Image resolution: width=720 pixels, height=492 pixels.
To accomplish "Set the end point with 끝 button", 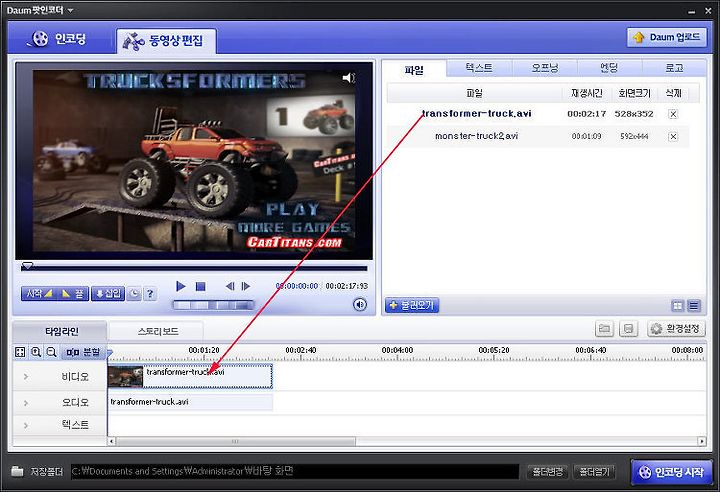I will [x=72, y=294].
